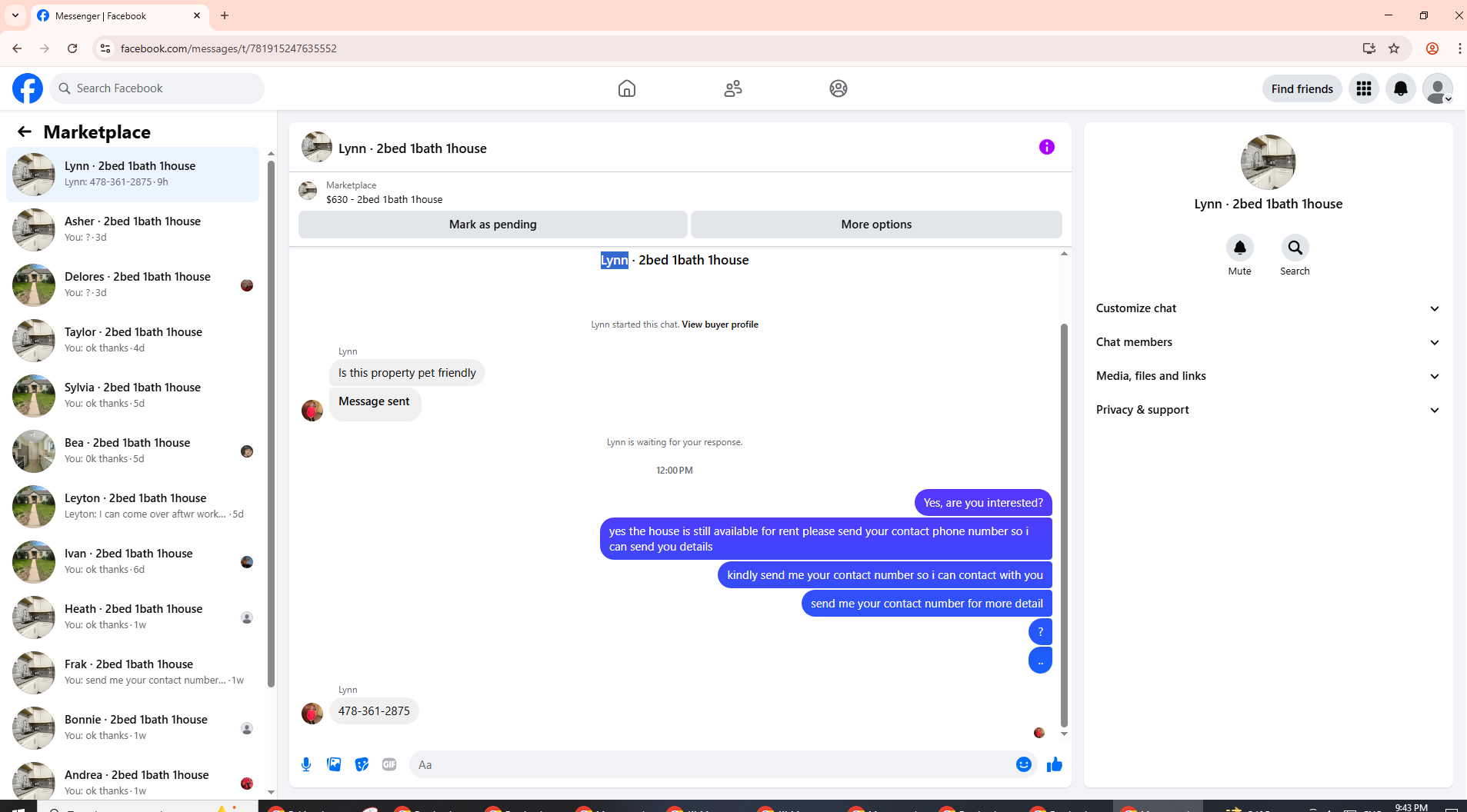Click the '478-361-2875' message bubble
This screenshot has width=1467, height=812.
(374, 711)
